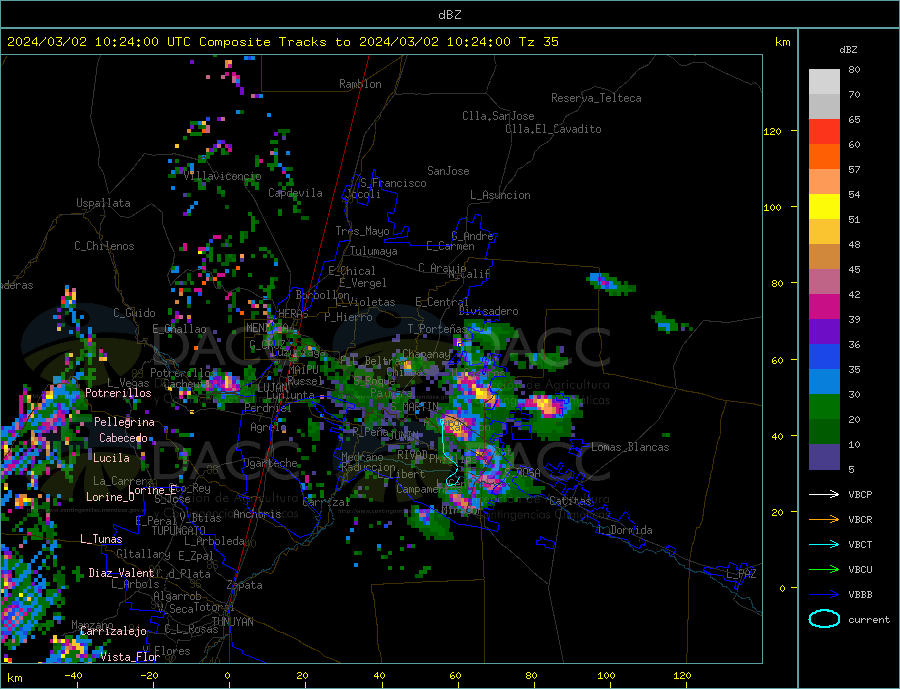Screen dimensions: 900x689
Task: Select the purple 36-39 dBZ swatch
Action: pos(824,332)
